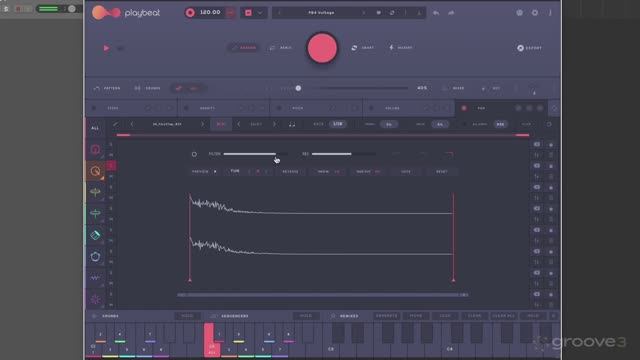Open the stop-mode dropdown arrow
The image size is (640, 360).
coord(260,13)
